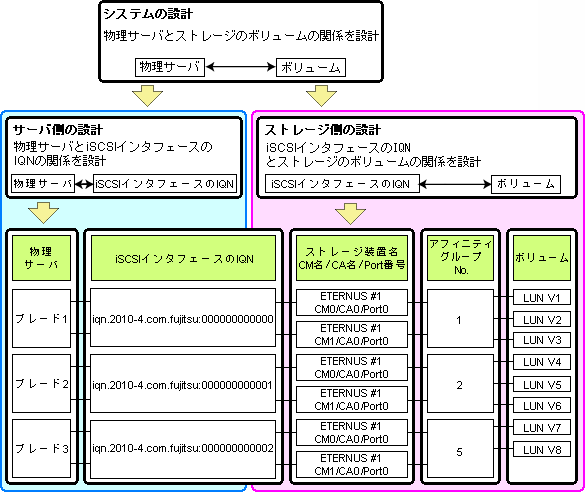Click the ストレージ側の設計 heading

pos(323,130)
